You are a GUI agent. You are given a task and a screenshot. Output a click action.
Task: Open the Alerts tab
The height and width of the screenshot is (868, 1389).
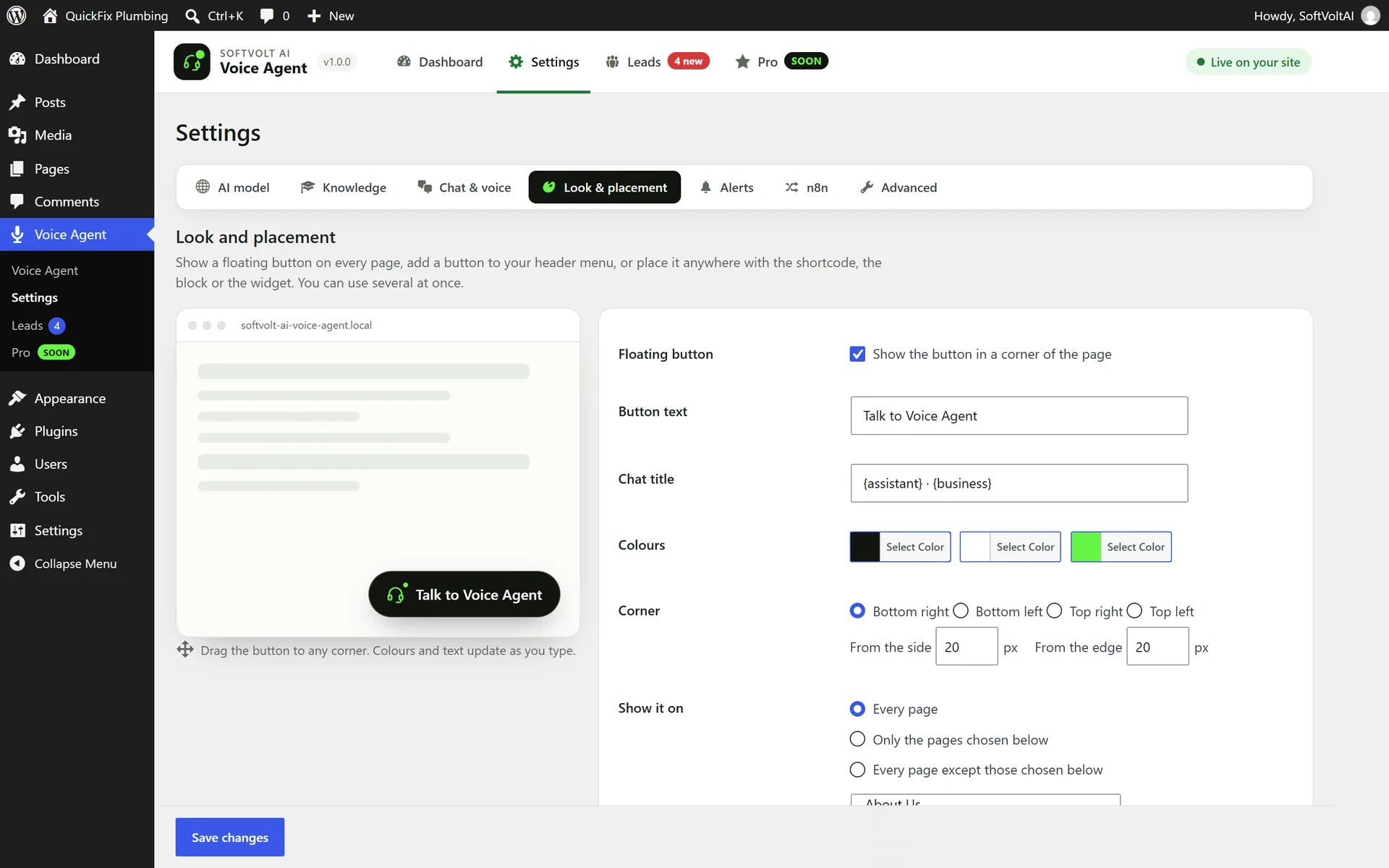click(x=726, y=187)
